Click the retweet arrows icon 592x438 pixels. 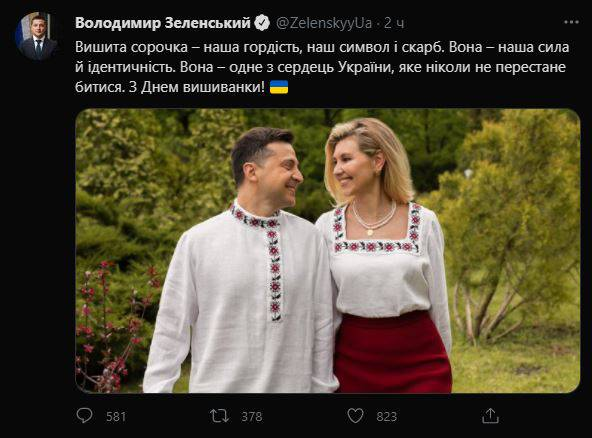pyautogui.click(x=219, y=416)
